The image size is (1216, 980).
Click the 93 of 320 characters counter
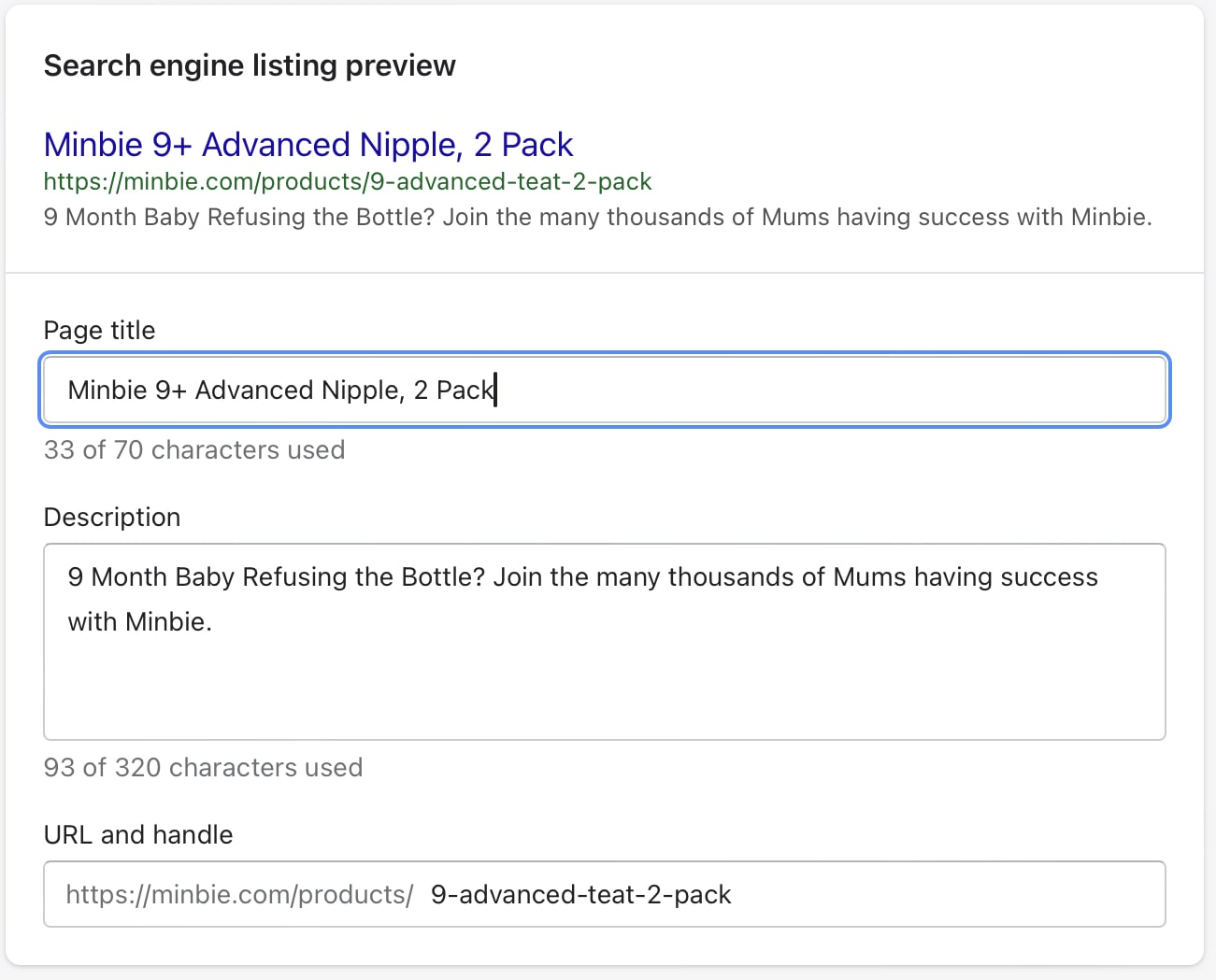coord(203,767)
